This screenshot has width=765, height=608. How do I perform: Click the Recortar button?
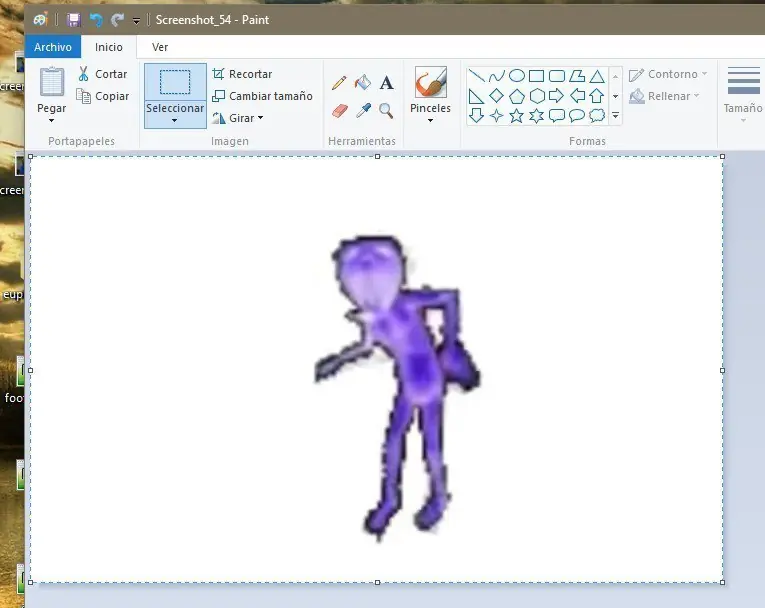tap(242, 74)
